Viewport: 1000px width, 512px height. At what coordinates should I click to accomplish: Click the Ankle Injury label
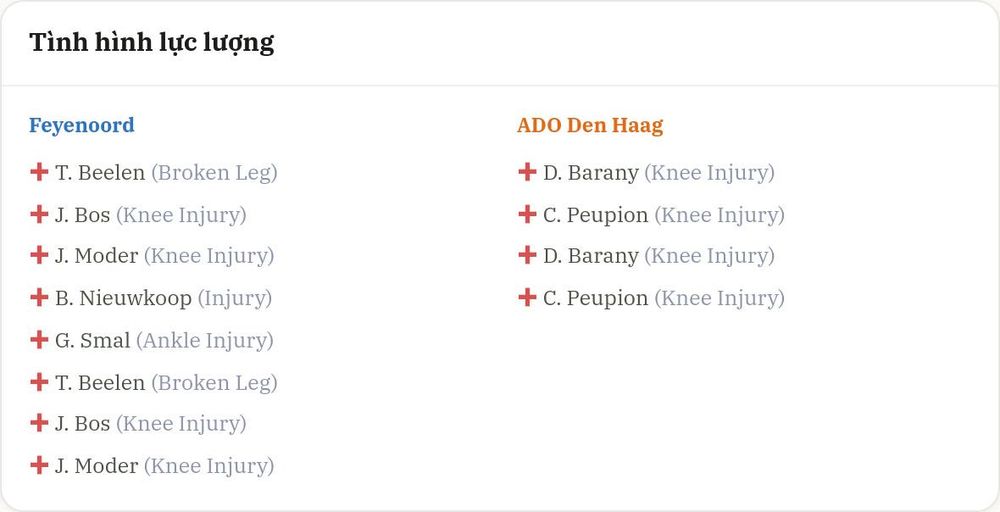click(x=205, y=340)
